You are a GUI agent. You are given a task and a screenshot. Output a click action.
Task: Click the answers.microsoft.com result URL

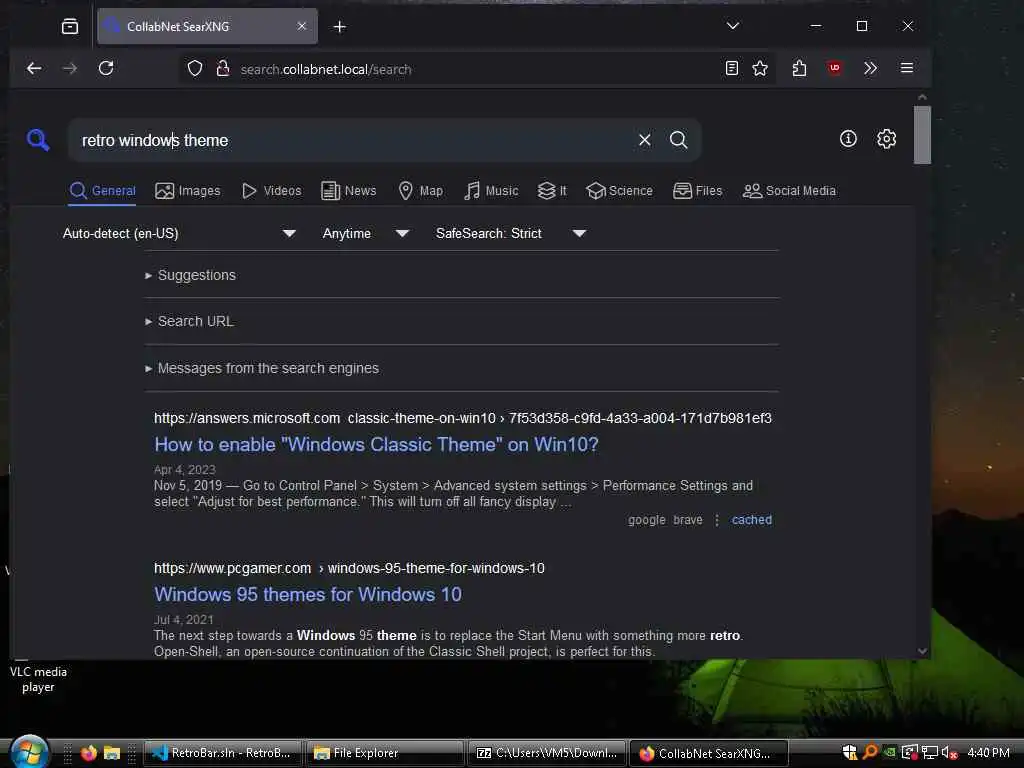462,418
